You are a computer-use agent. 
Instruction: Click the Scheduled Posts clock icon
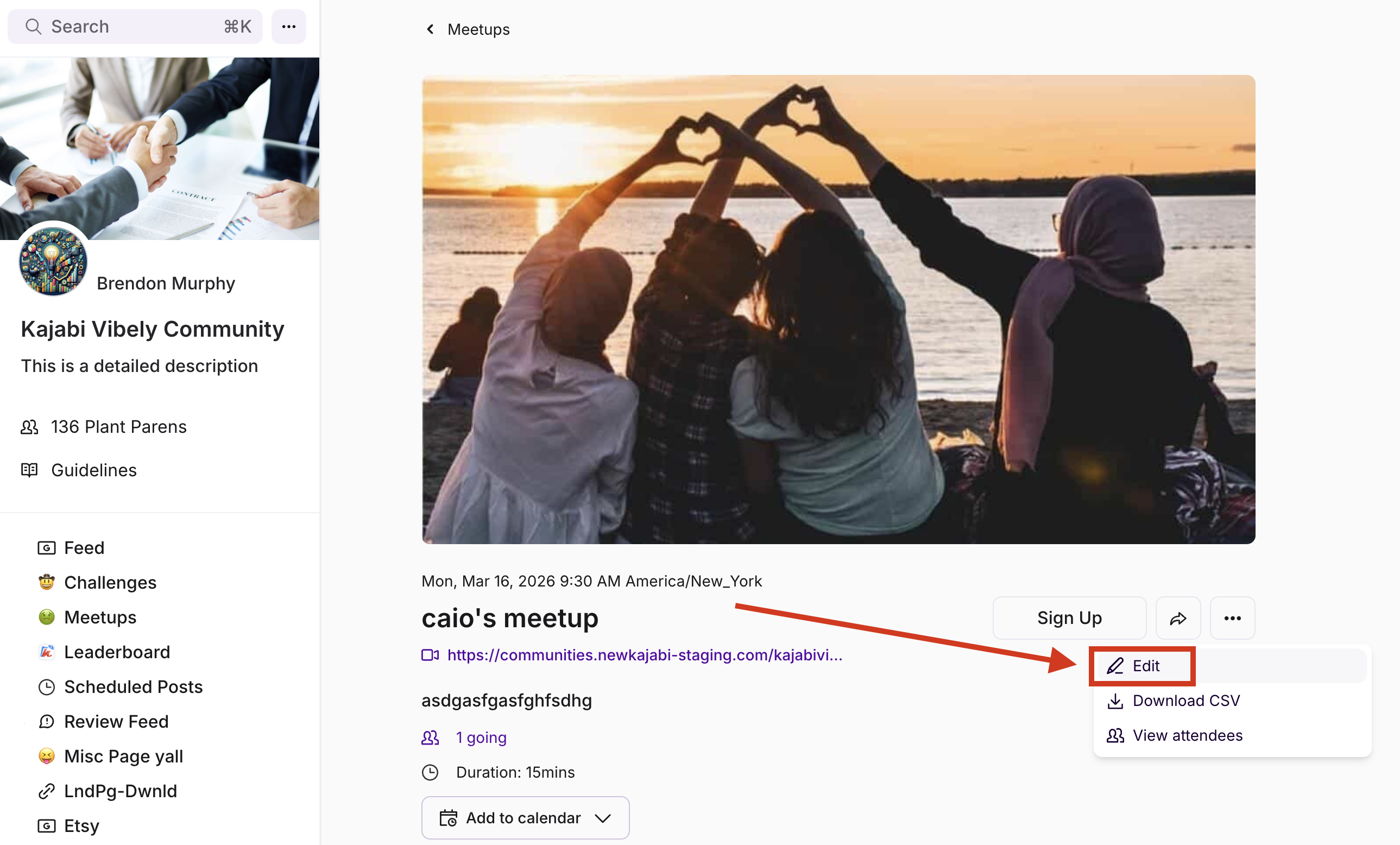click(x=47, y=686)
